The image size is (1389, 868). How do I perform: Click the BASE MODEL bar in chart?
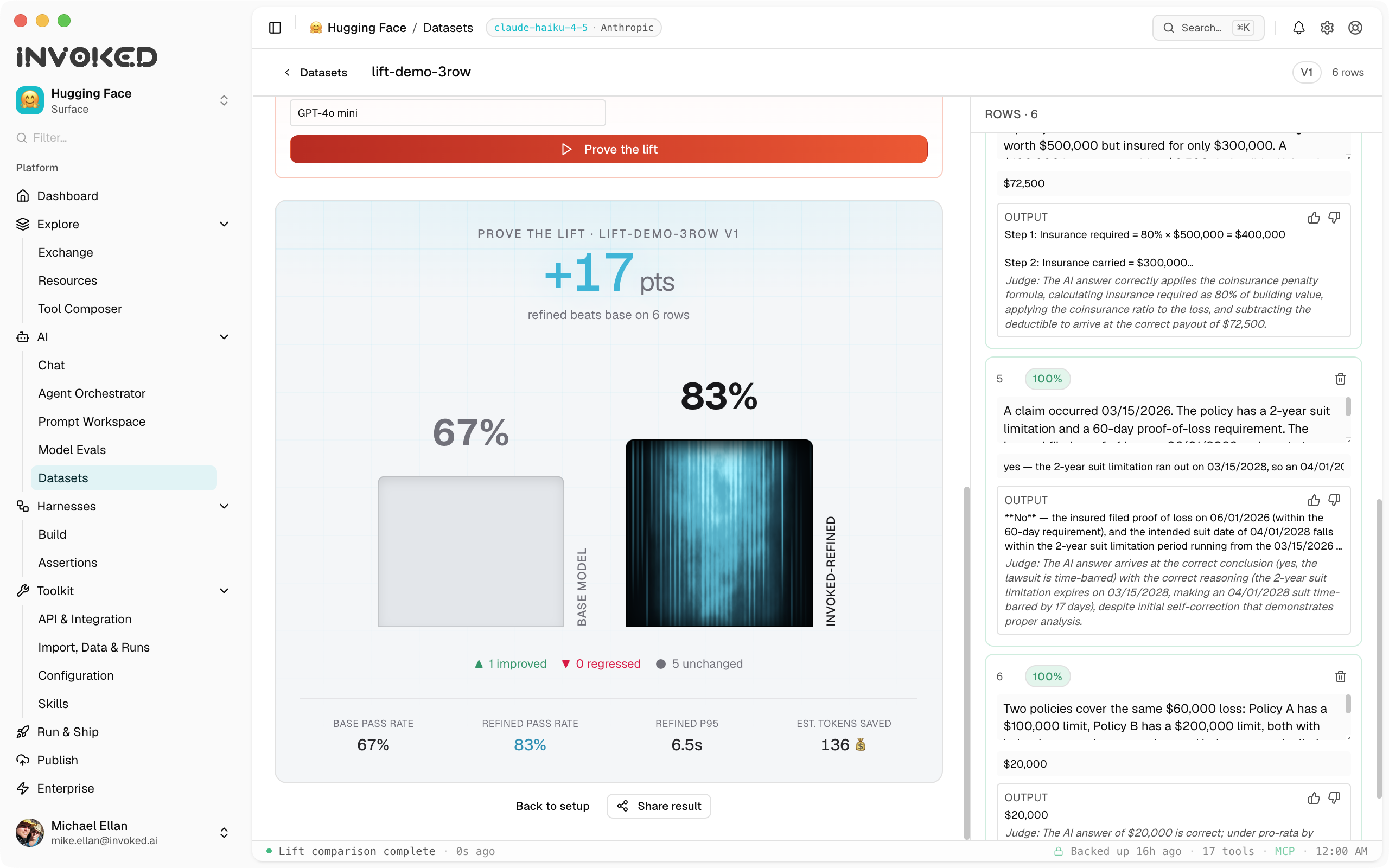coord(470,551)
